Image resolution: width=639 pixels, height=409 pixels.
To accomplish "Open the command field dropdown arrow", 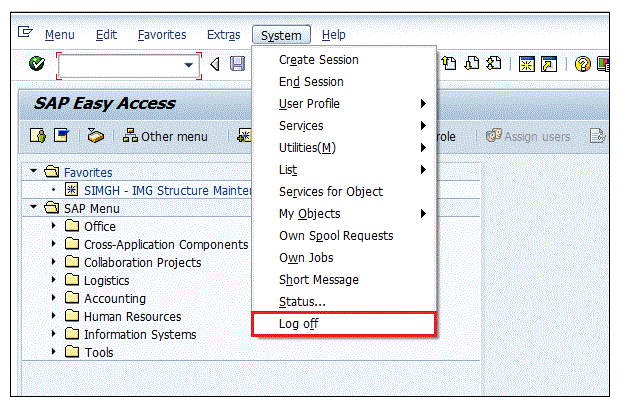I will tap(188, 65).
